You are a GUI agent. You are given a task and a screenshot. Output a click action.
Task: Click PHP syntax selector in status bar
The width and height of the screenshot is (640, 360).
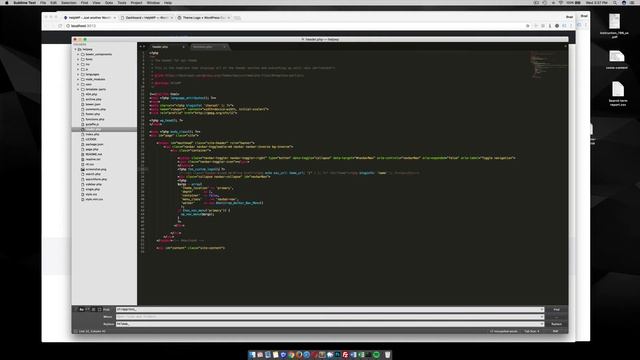click(555, 331)
